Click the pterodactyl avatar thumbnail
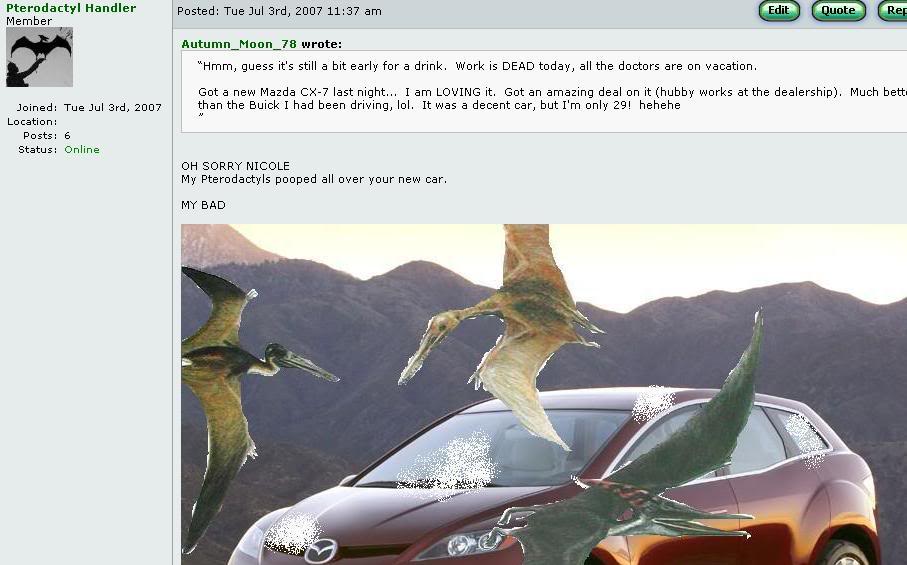This screenshot has height=565, width=907. click(39, 57)
